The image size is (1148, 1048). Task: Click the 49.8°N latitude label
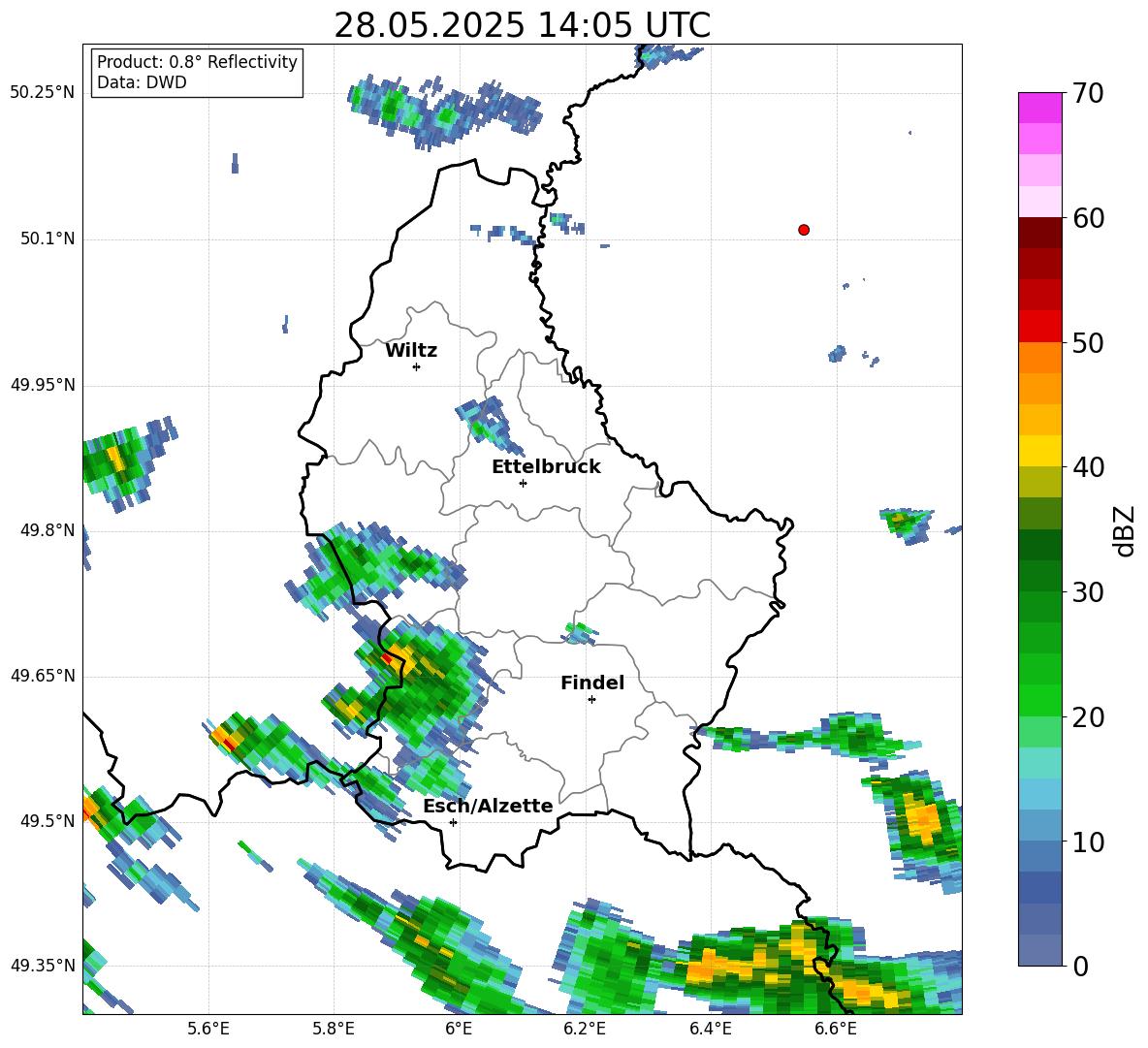(x=48, y=530)
